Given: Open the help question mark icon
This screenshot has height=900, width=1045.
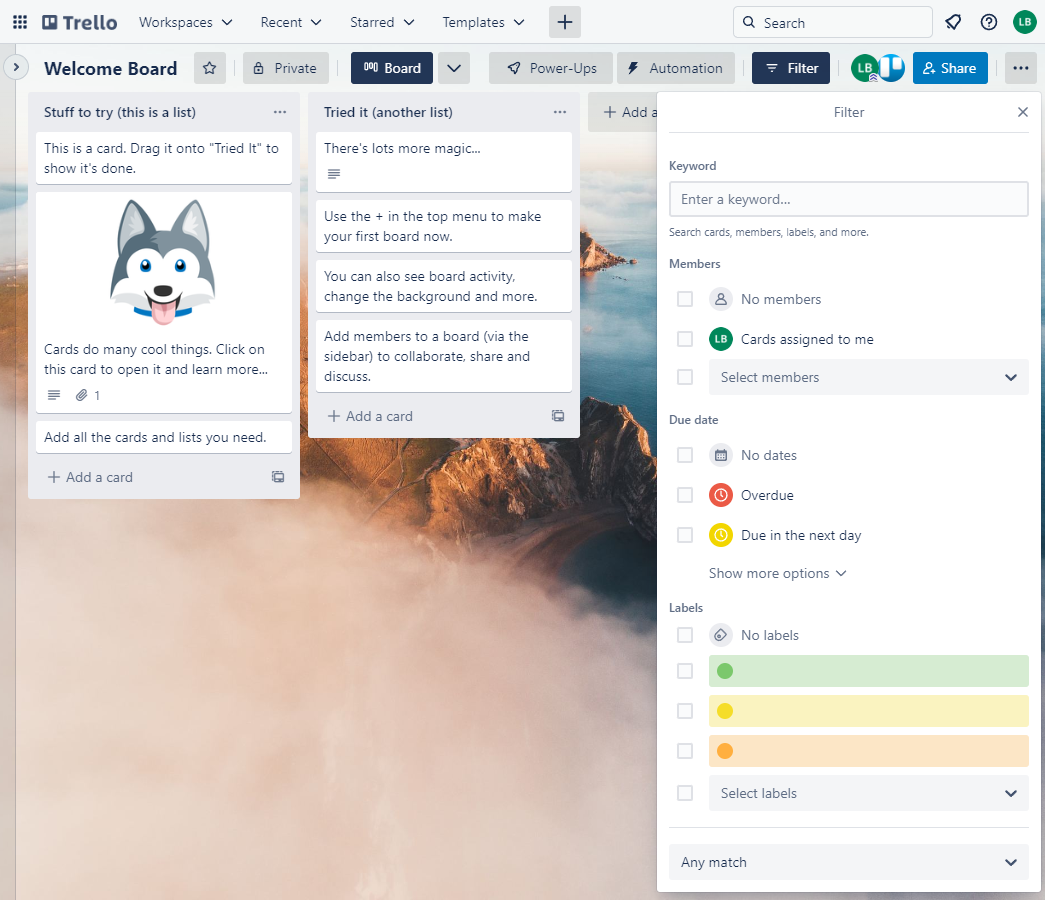Looking at the screenshot, I should 989,22.
